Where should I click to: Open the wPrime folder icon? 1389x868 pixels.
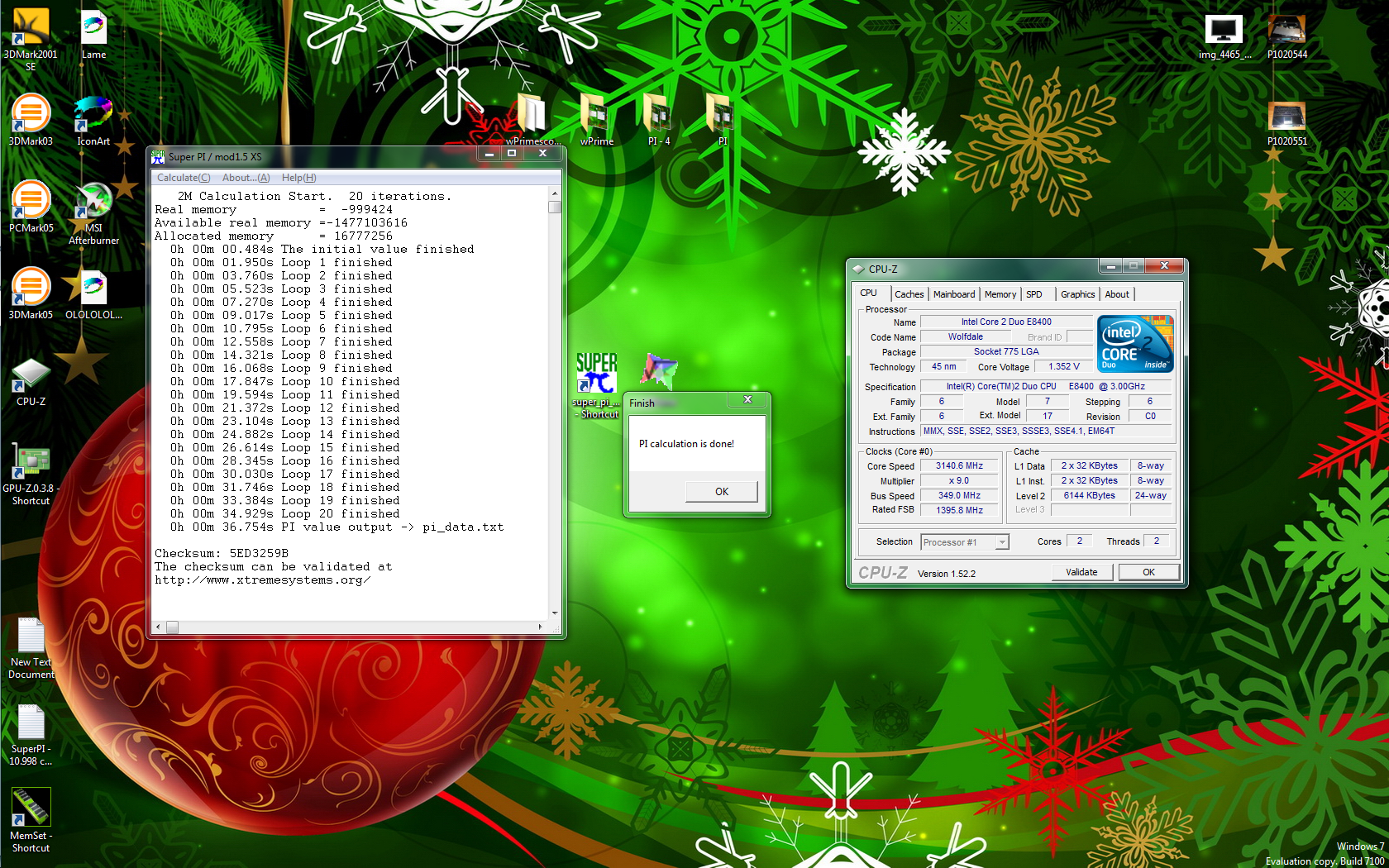click(x=596, y=119)
